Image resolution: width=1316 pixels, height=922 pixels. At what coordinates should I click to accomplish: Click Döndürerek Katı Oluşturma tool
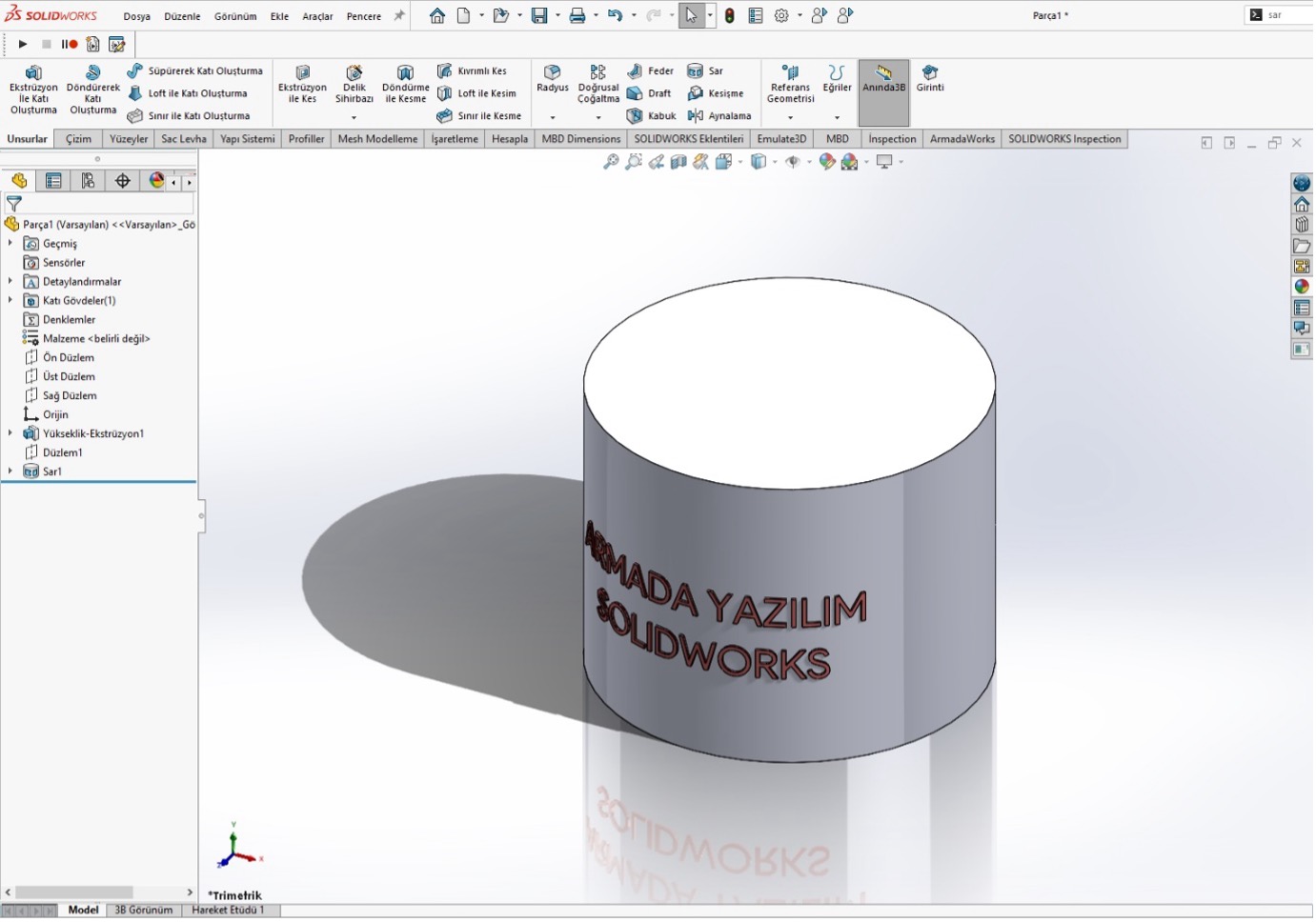(93, 90)
